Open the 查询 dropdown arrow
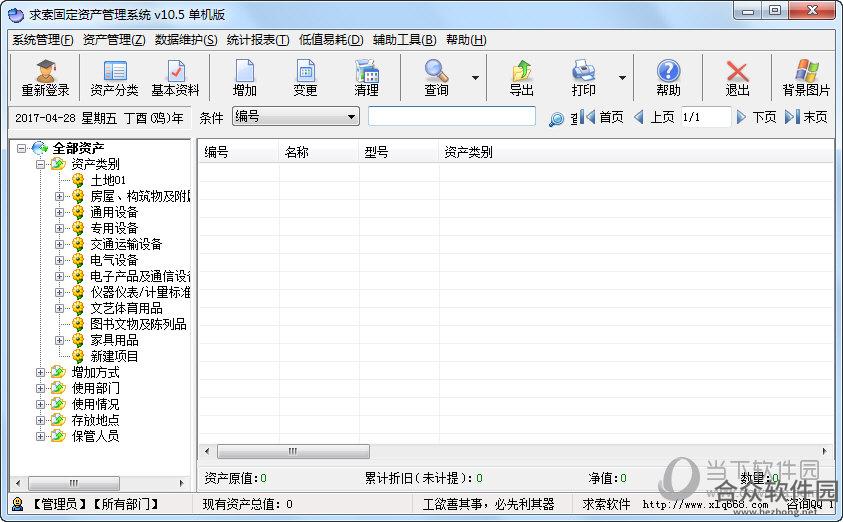This screenshot has width=843, height=522. 475,78
